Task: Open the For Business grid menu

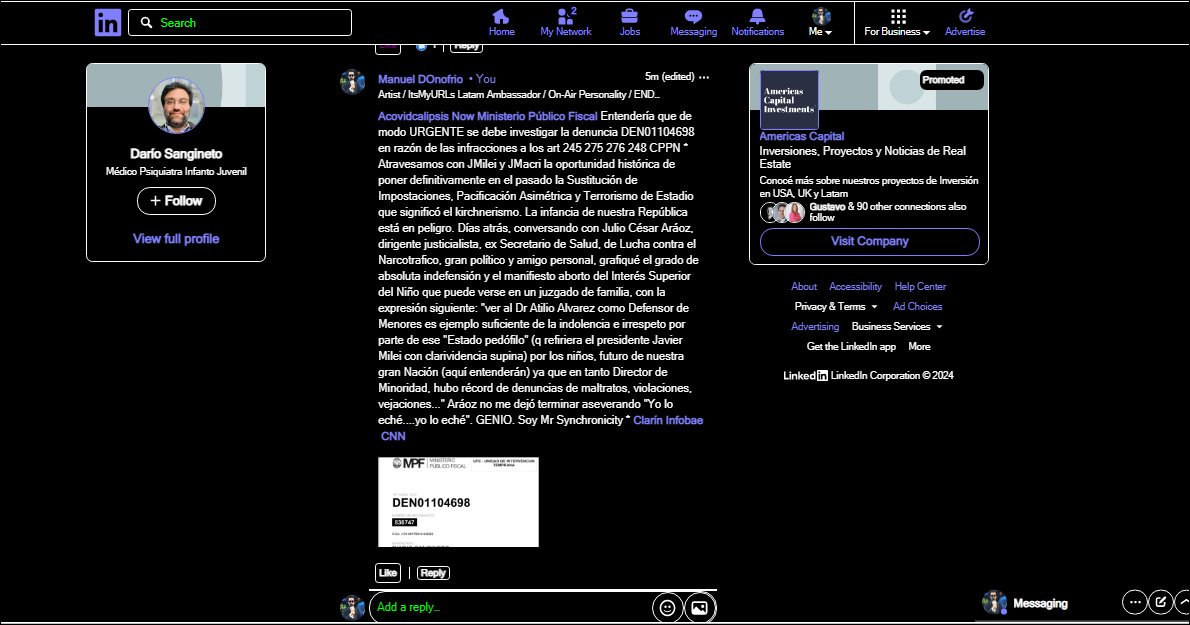Action: coord(897,23)
